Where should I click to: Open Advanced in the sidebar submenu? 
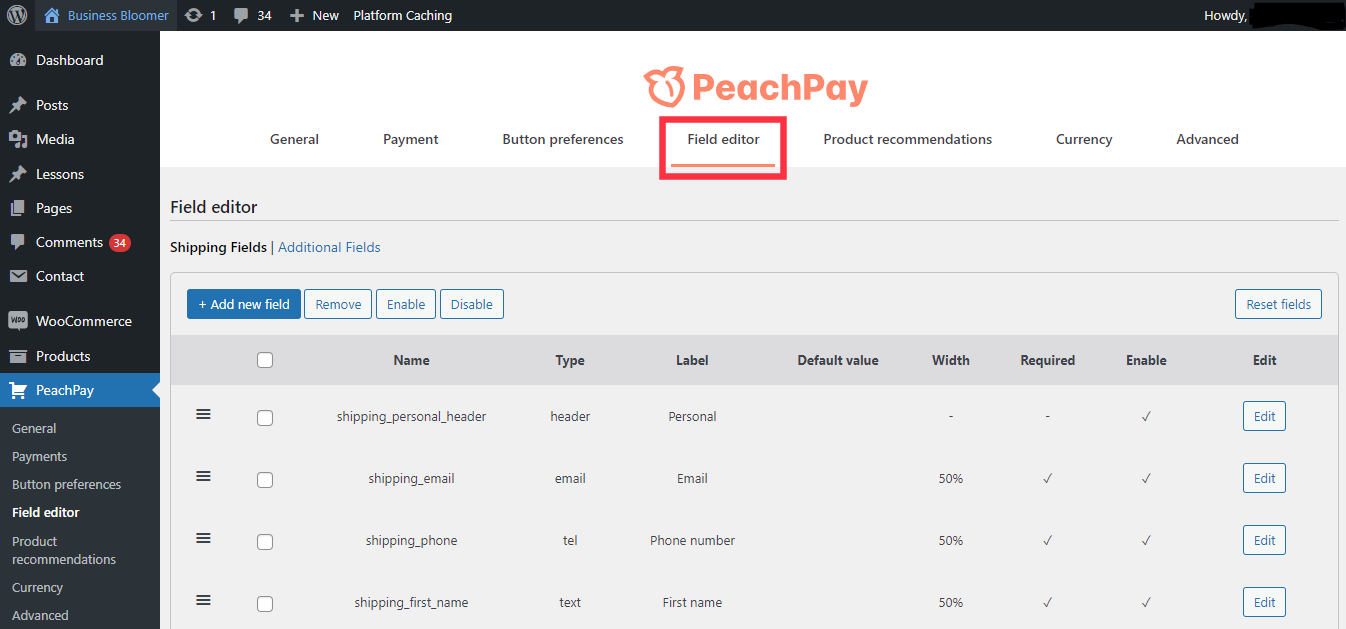pyautogui.click(x=40, y=615)
